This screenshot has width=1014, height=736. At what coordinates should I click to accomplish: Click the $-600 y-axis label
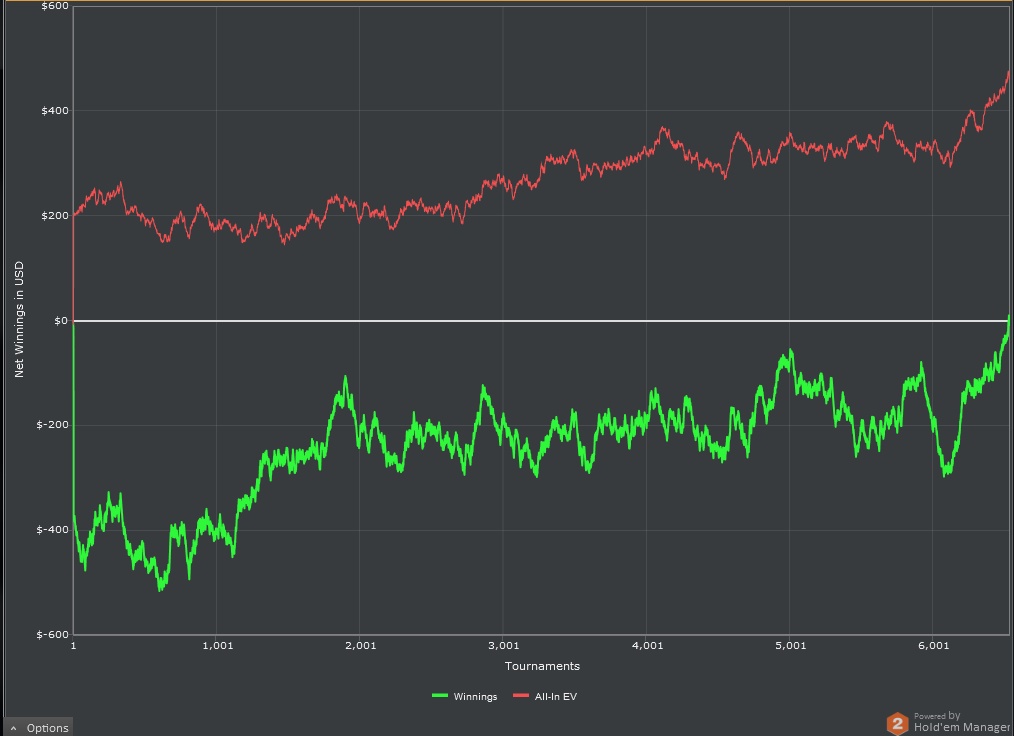point(53,635)
